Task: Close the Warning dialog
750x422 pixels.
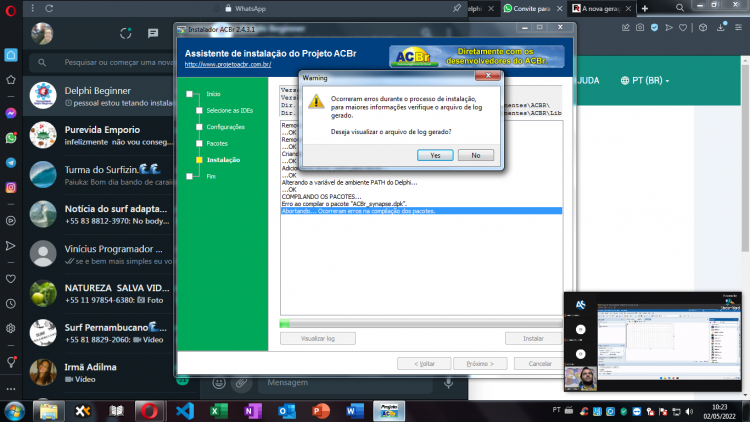Action: 488,76
